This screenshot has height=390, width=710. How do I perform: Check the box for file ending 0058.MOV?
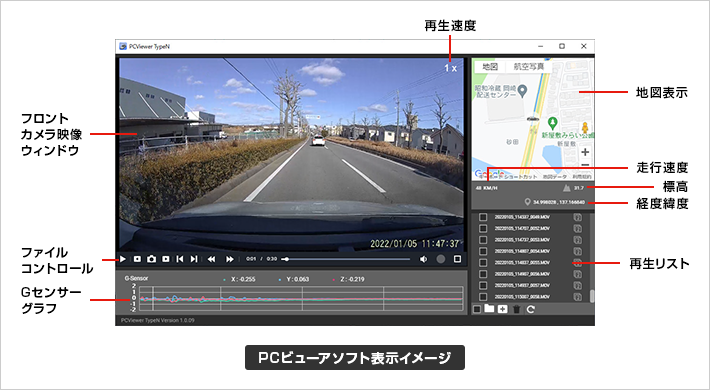pos(483,297)
